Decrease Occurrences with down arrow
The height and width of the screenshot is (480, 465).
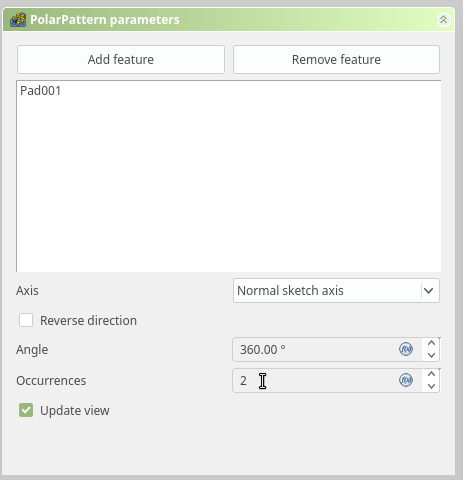(x=431, y=386)
